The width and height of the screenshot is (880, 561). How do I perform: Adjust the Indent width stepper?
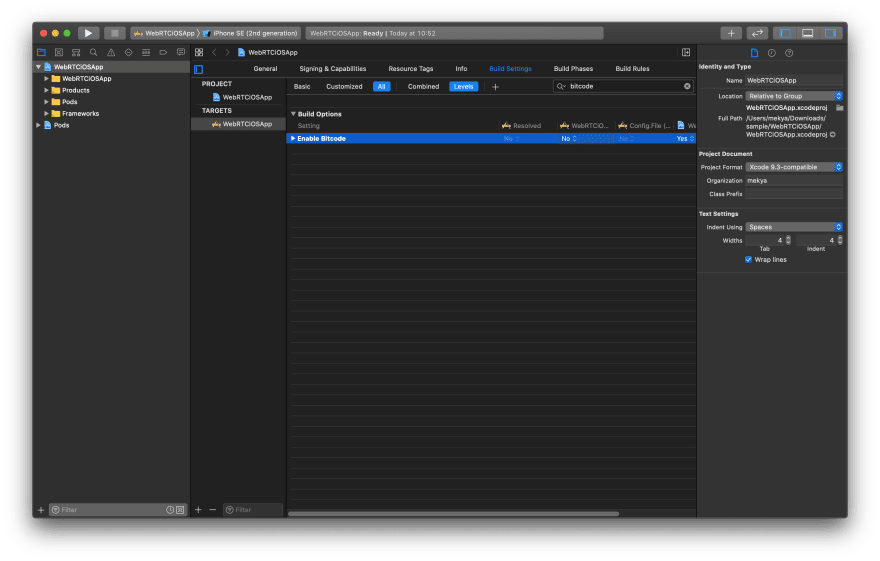pyautogui.click(x=840, y=240)
